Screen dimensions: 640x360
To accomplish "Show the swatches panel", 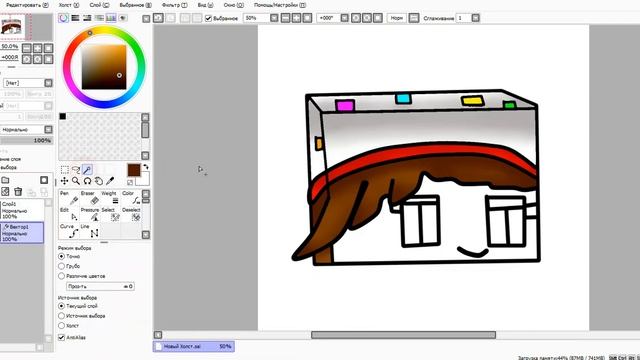I will [111, 18].
